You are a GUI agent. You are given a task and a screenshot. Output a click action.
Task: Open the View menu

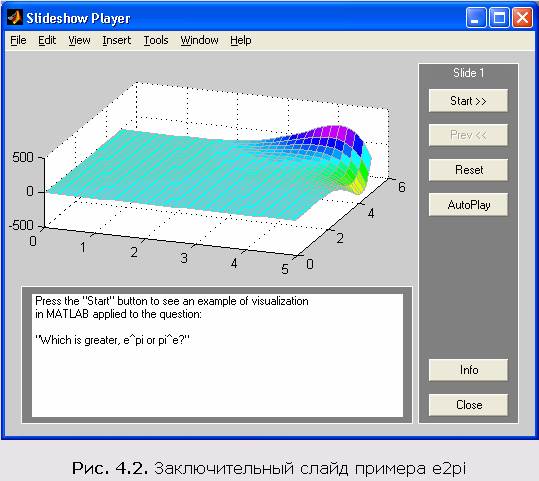click(79, 40)
